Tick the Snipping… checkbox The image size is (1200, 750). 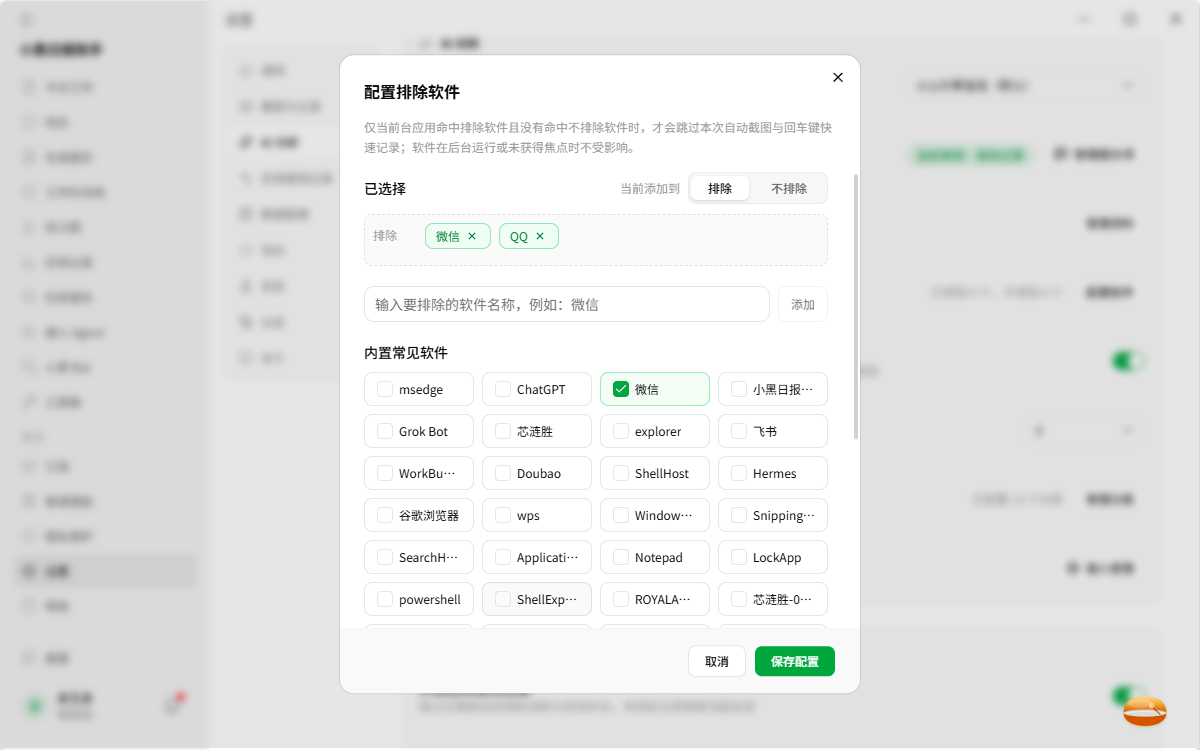pyautogui.click(x=739, y=515)
